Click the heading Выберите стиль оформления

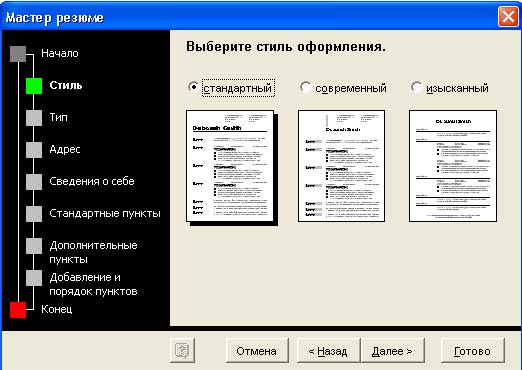pyautogui.click(x=286, y=47)
